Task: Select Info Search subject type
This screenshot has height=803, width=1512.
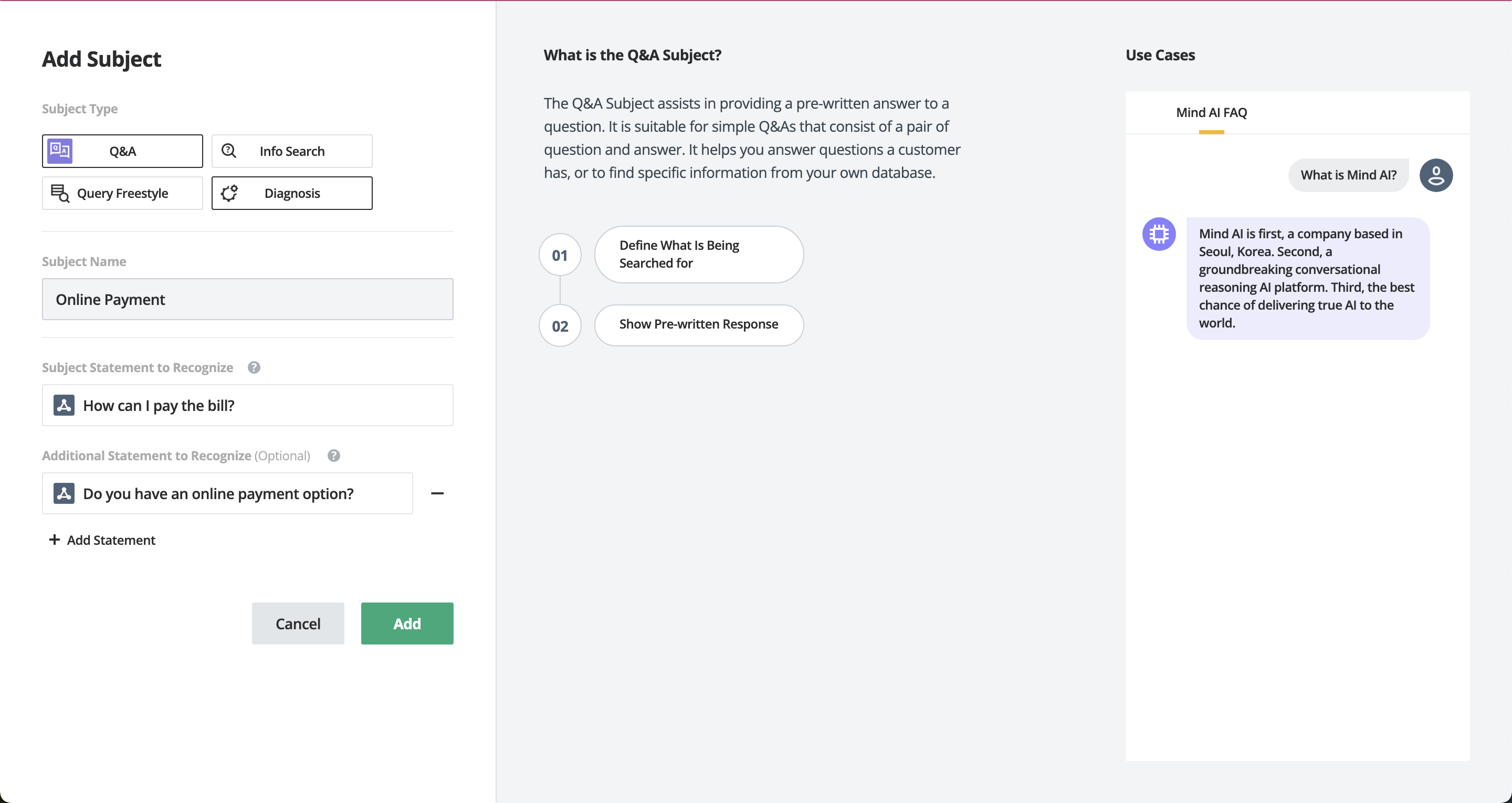Action: tap(292, 152)
